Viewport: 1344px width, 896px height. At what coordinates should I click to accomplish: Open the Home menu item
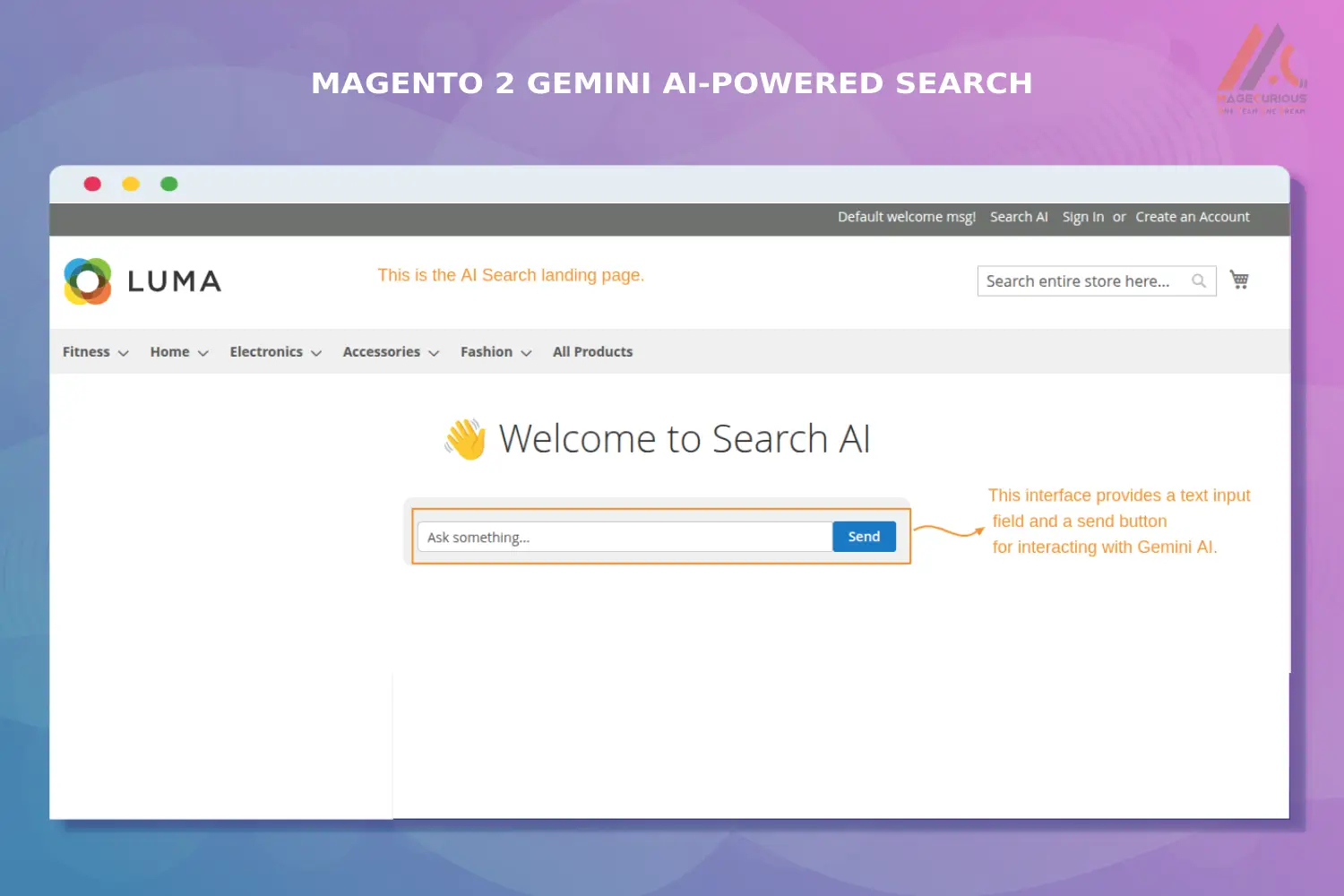[169, 351]
